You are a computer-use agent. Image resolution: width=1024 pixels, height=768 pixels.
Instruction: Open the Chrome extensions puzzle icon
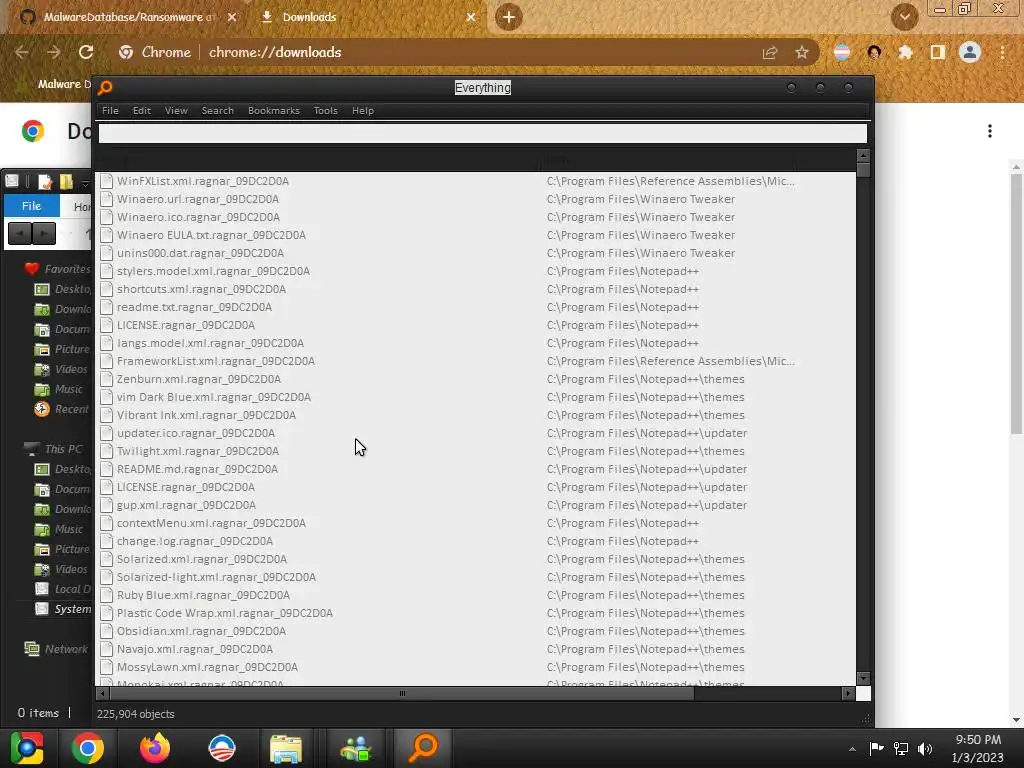click(x=905, y=52)
